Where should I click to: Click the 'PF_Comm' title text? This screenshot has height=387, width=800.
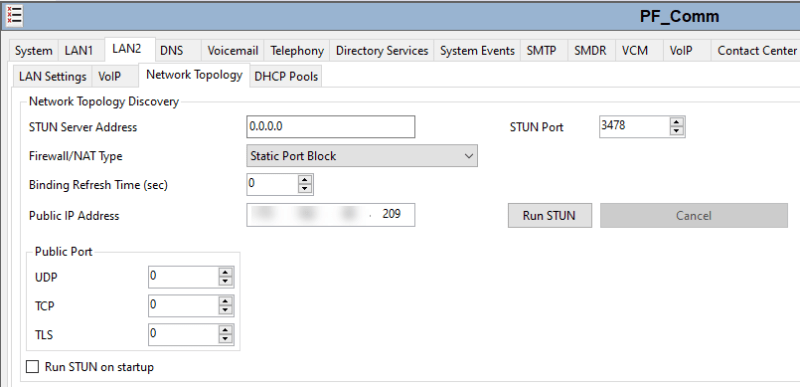point(679,16)
